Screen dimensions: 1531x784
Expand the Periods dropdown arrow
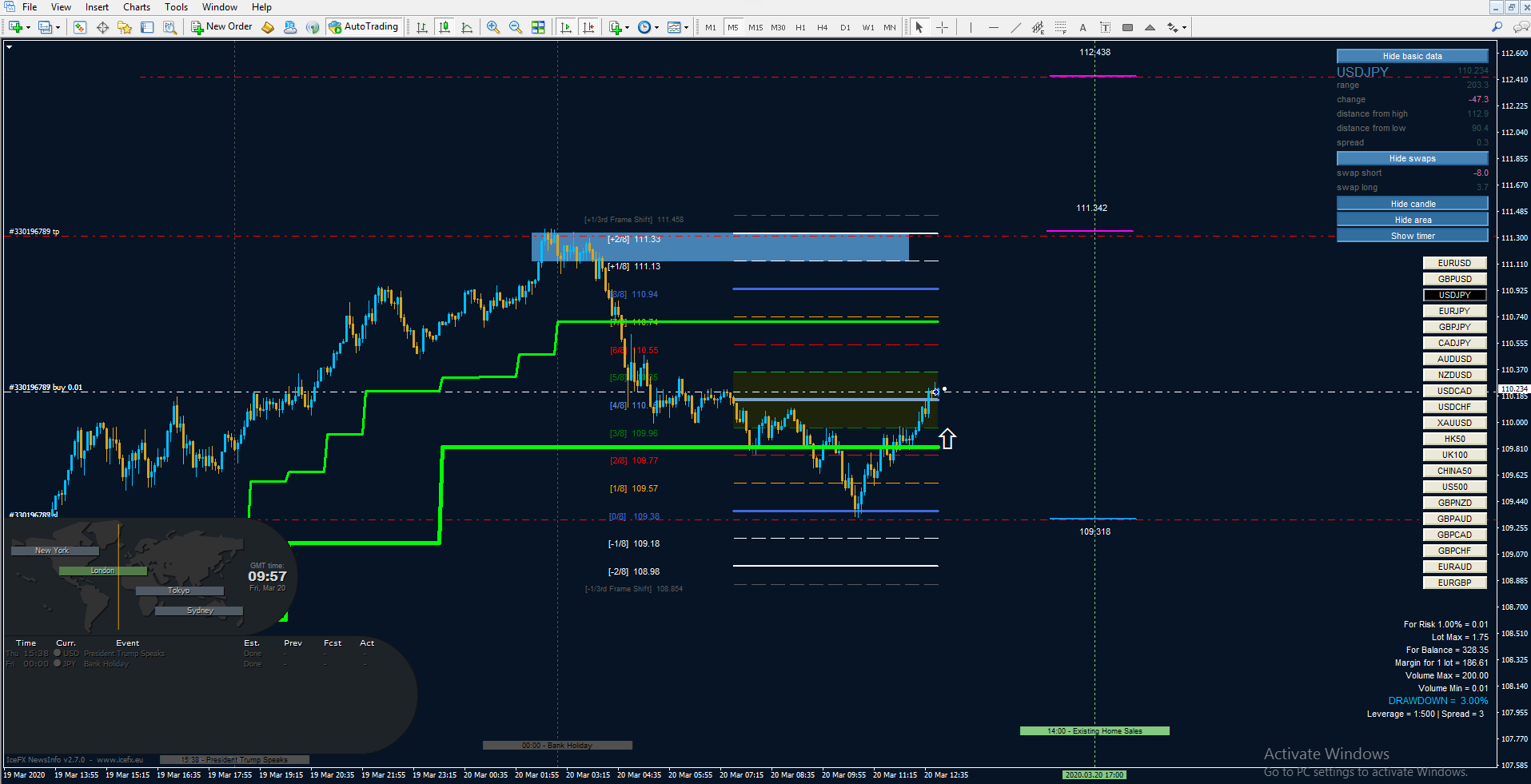[656, 28]
